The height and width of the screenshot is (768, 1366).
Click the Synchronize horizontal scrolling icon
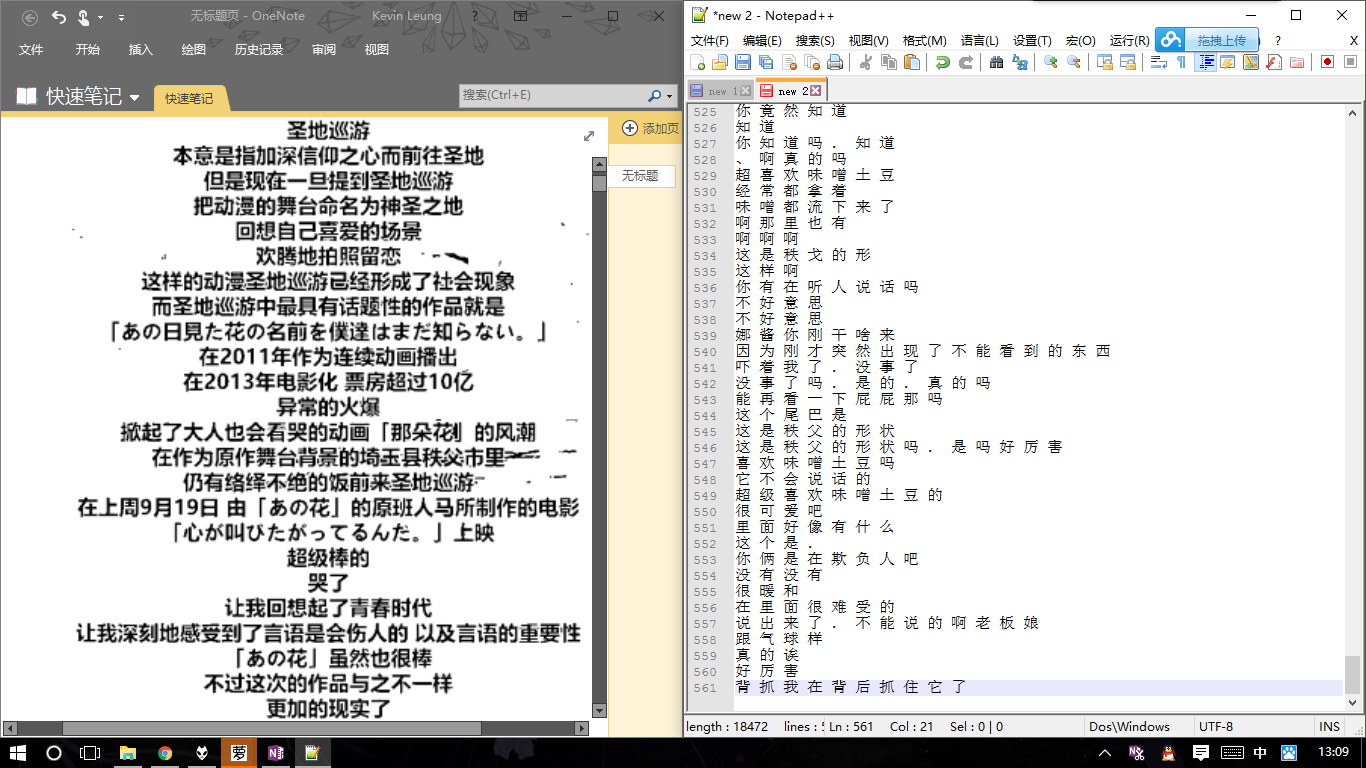tap(1128, 62)
